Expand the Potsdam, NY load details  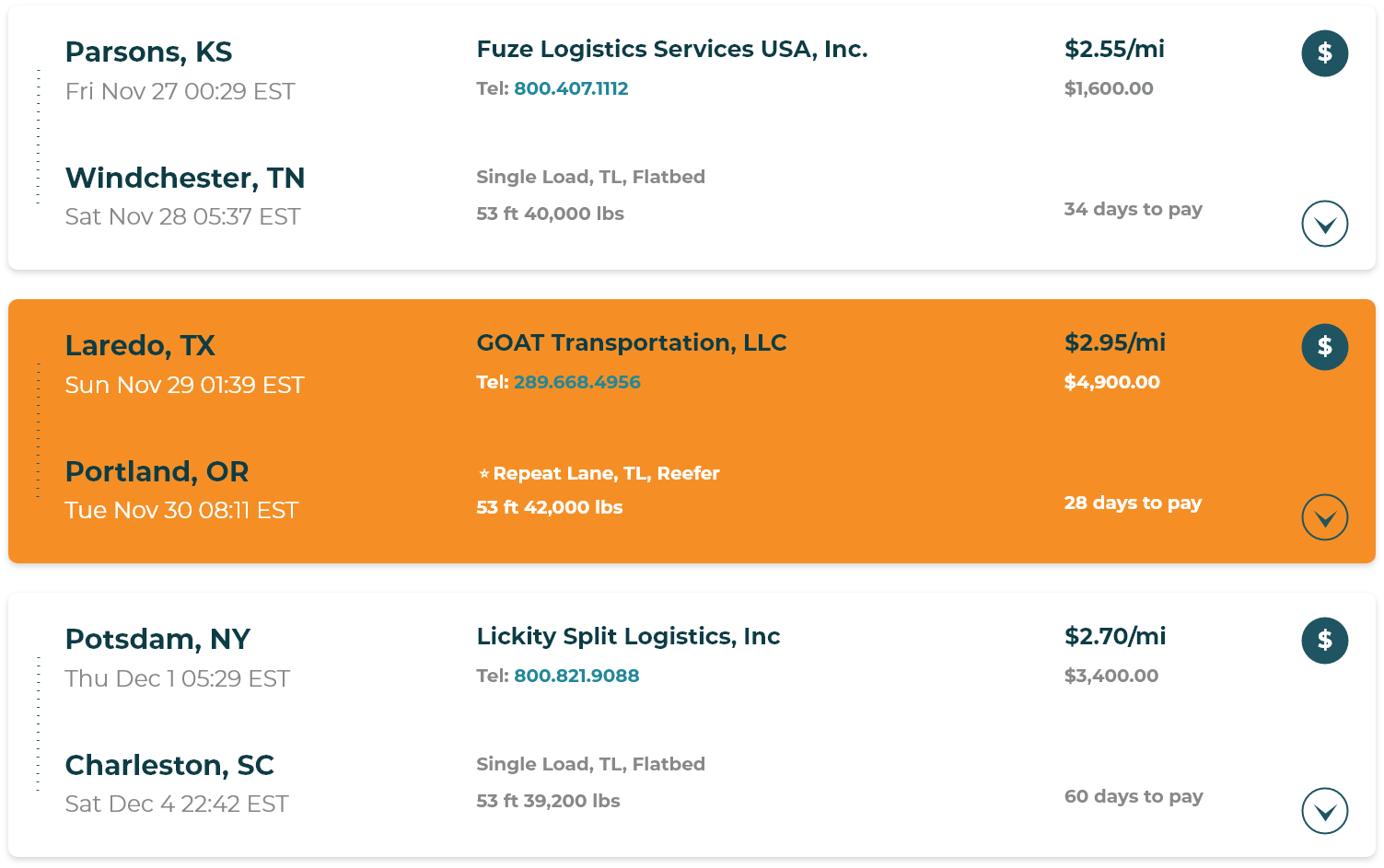pos(1324,811)
